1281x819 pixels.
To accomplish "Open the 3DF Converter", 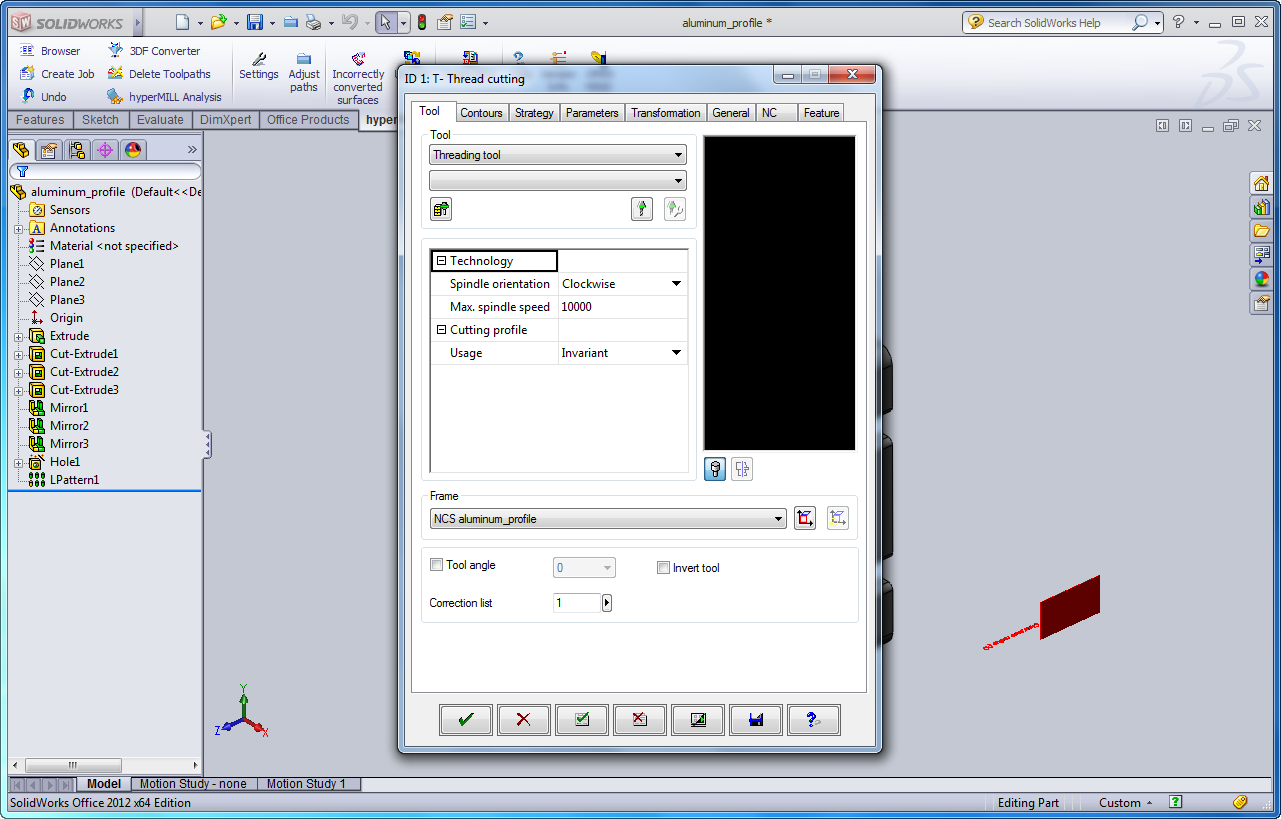I will pyautogui.click(x=154, y=51).
